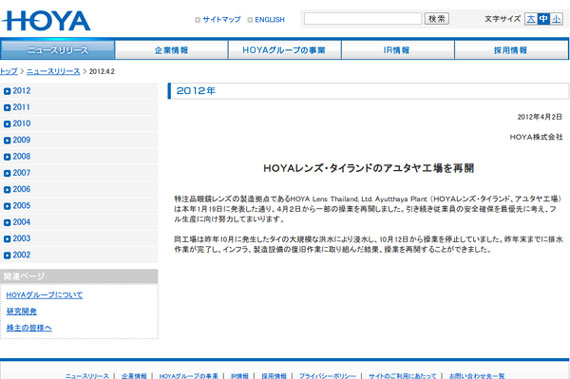Viewport: 570px width, 379px height.
Task: Open 2008 news archive text link
Action: (x=21, y=157)
